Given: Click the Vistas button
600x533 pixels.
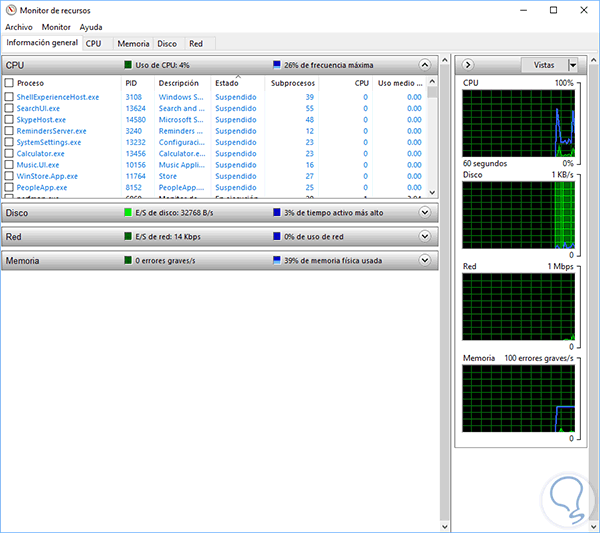Looking at the screenshot, I should [544, 65].
